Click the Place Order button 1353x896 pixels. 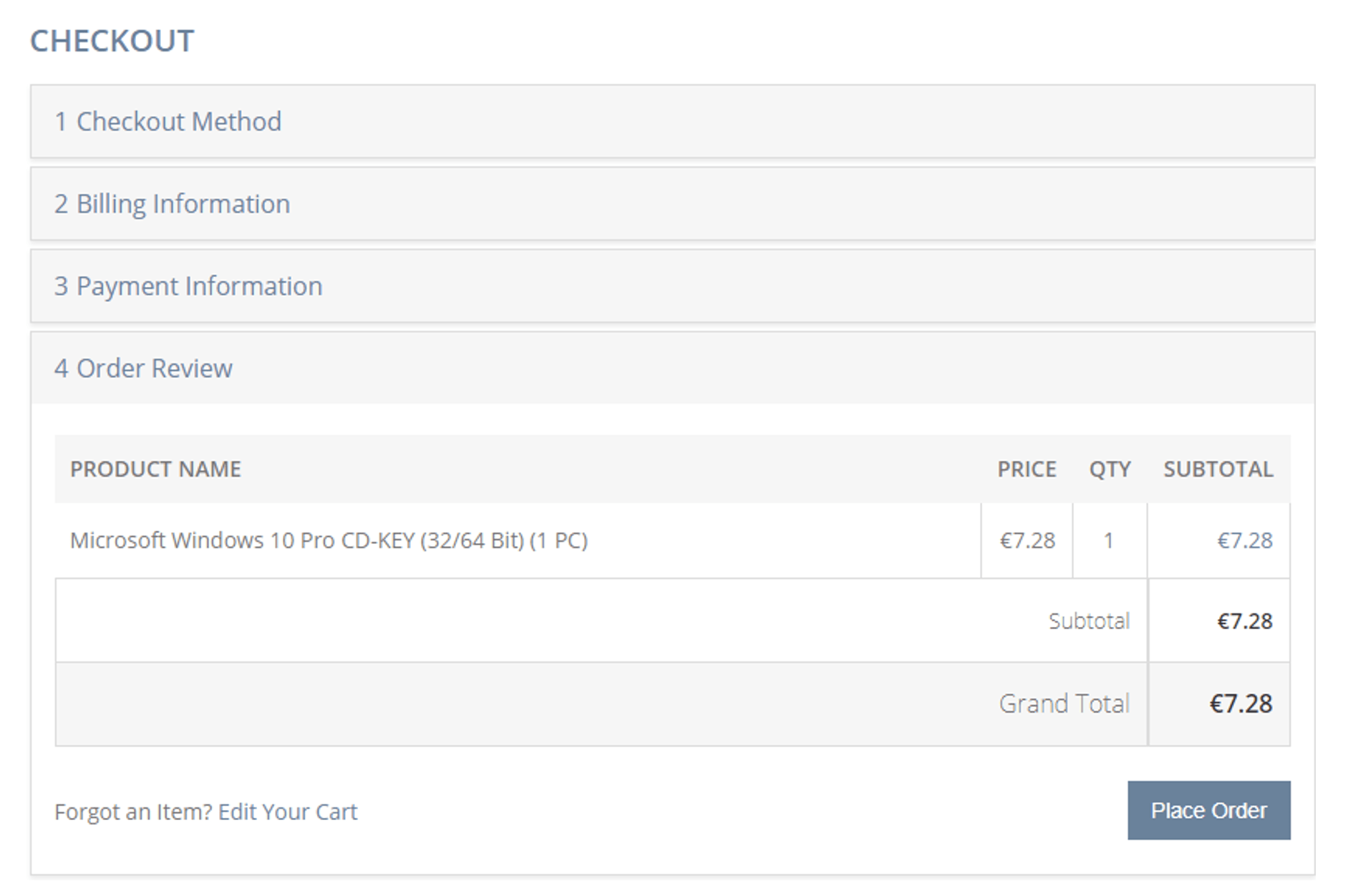(1208, 810)
